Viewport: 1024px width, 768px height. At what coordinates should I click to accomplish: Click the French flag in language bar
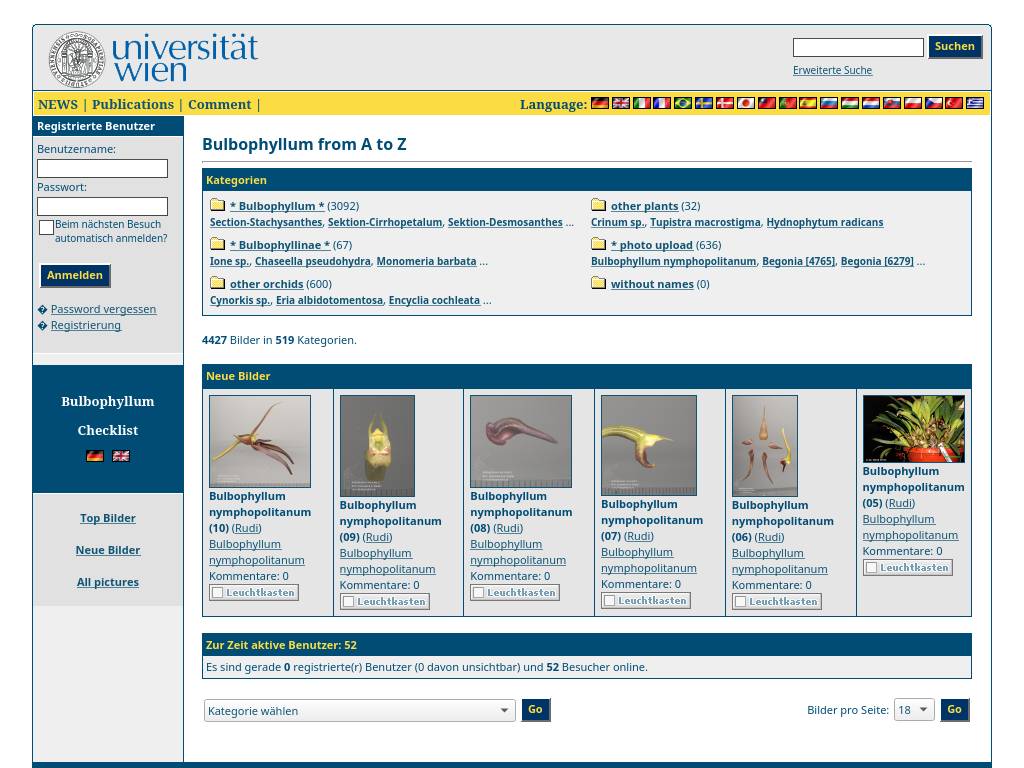662,103
